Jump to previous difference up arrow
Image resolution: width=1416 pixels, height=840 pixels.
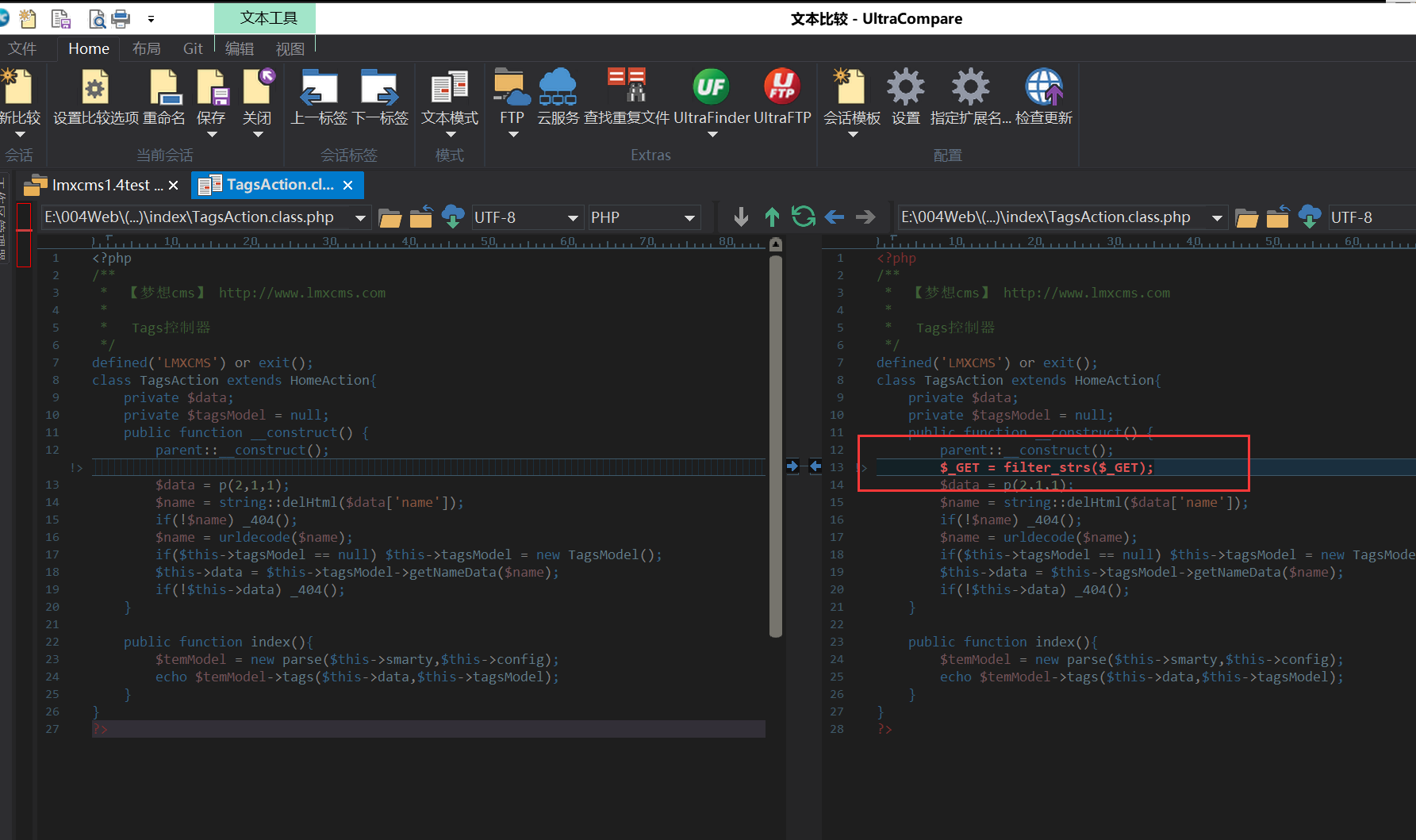(x=772, y=217)
